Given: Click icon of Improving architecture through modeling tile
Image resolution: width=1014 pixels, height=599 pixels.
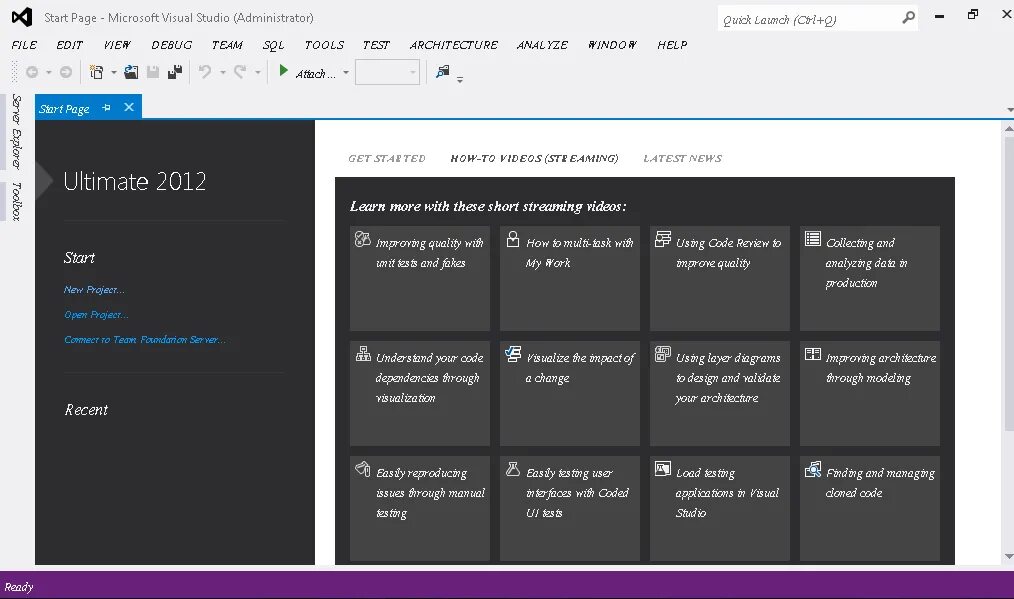Looking at the screenshot, I should click(813, 354).
